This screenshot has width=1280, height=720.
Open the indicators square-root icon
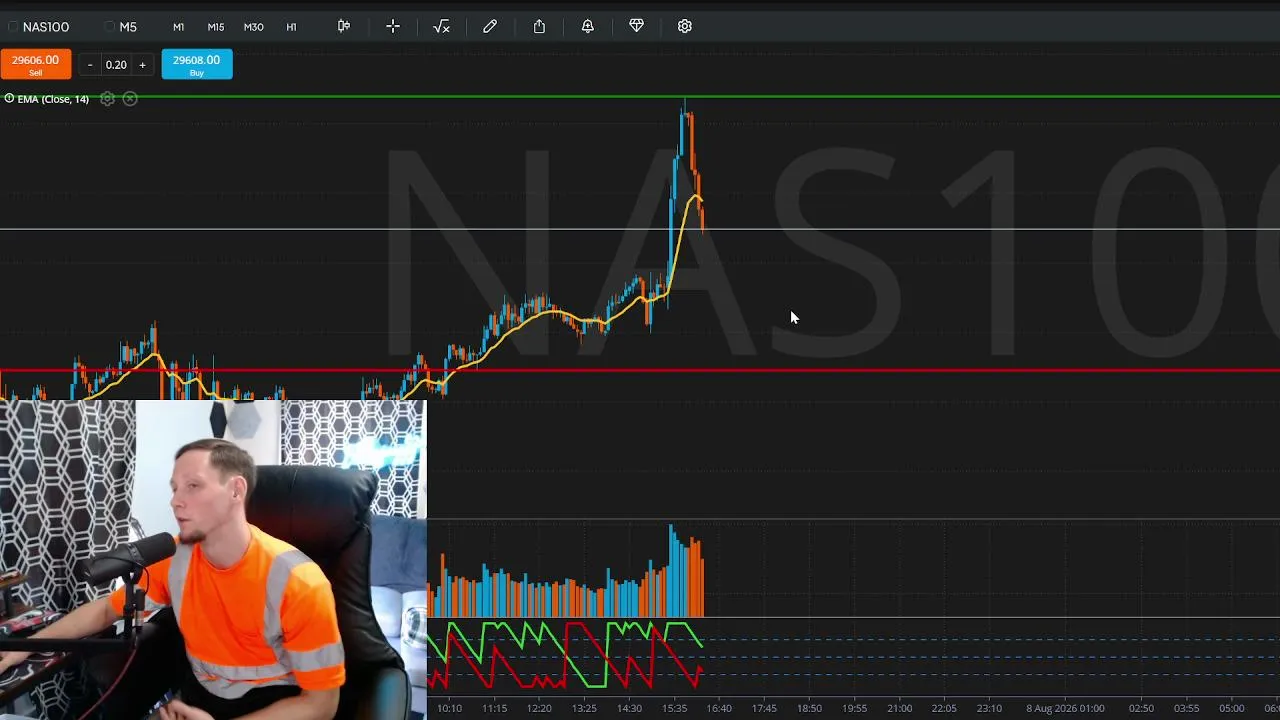pyautogui.click(x=441, y=26)
